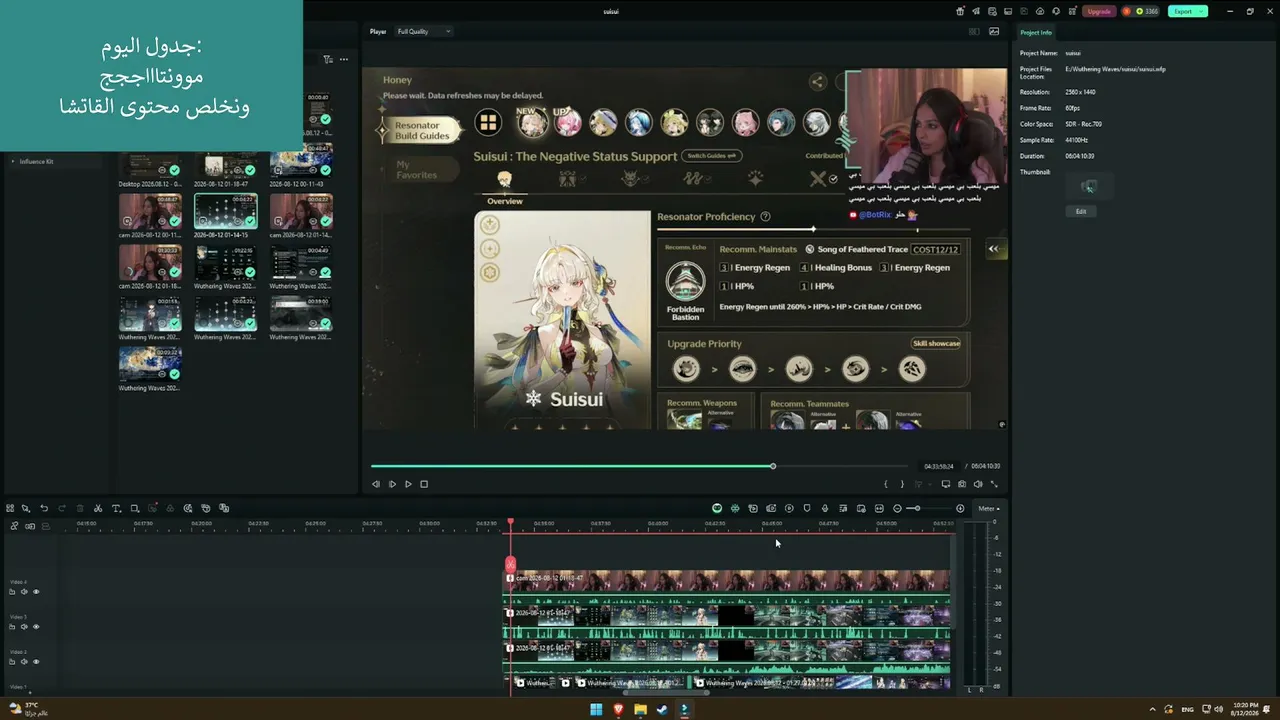Click the project thumbnail preview image
1280x720 pixels.
pos(1089,186)
